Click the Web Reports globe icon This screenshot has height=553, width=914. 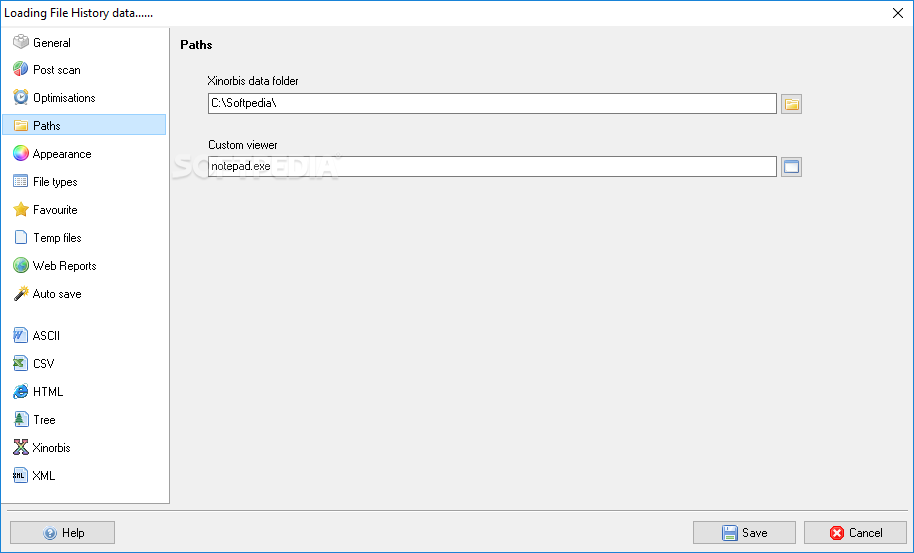click(x=21, y=265)
